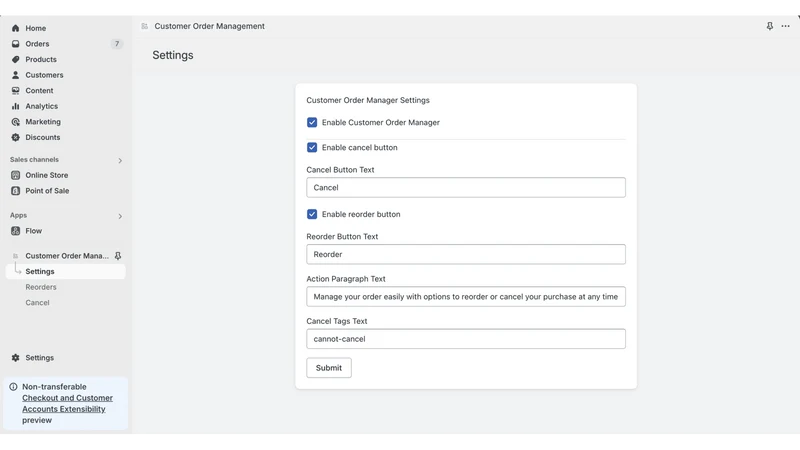
Task: Click the info icon in Non-transferable notice
Action: [x=13, y=387]
